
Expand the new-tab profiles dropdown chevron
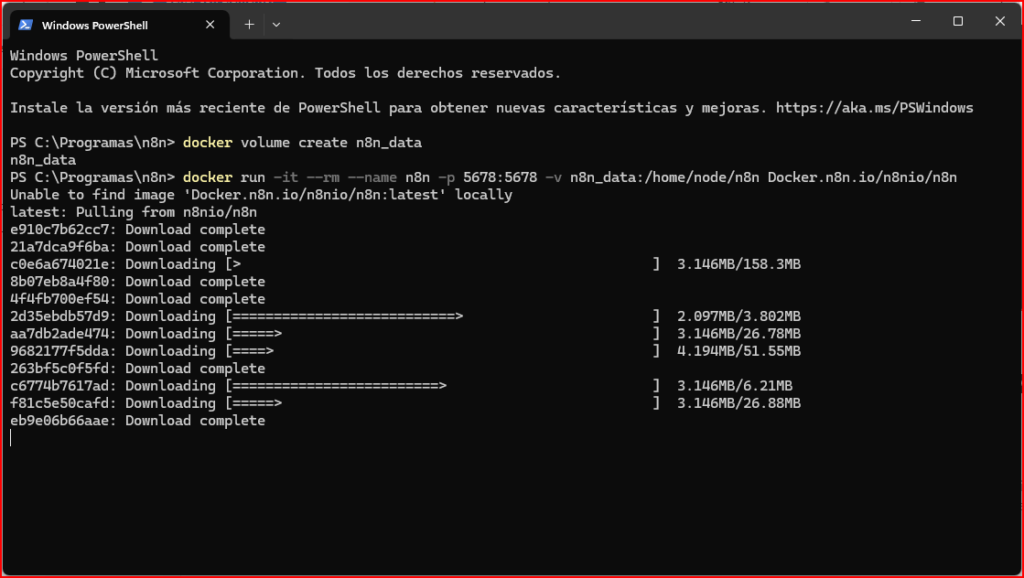click(276, 24)
